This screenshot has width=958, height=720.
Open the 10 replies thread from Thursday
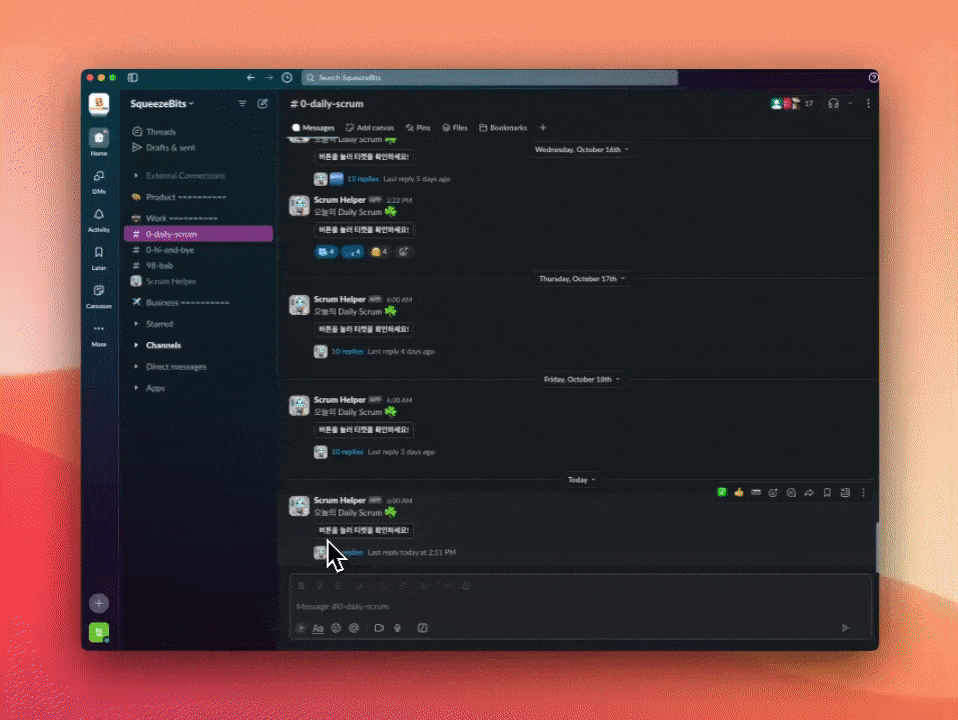(347, 352)
